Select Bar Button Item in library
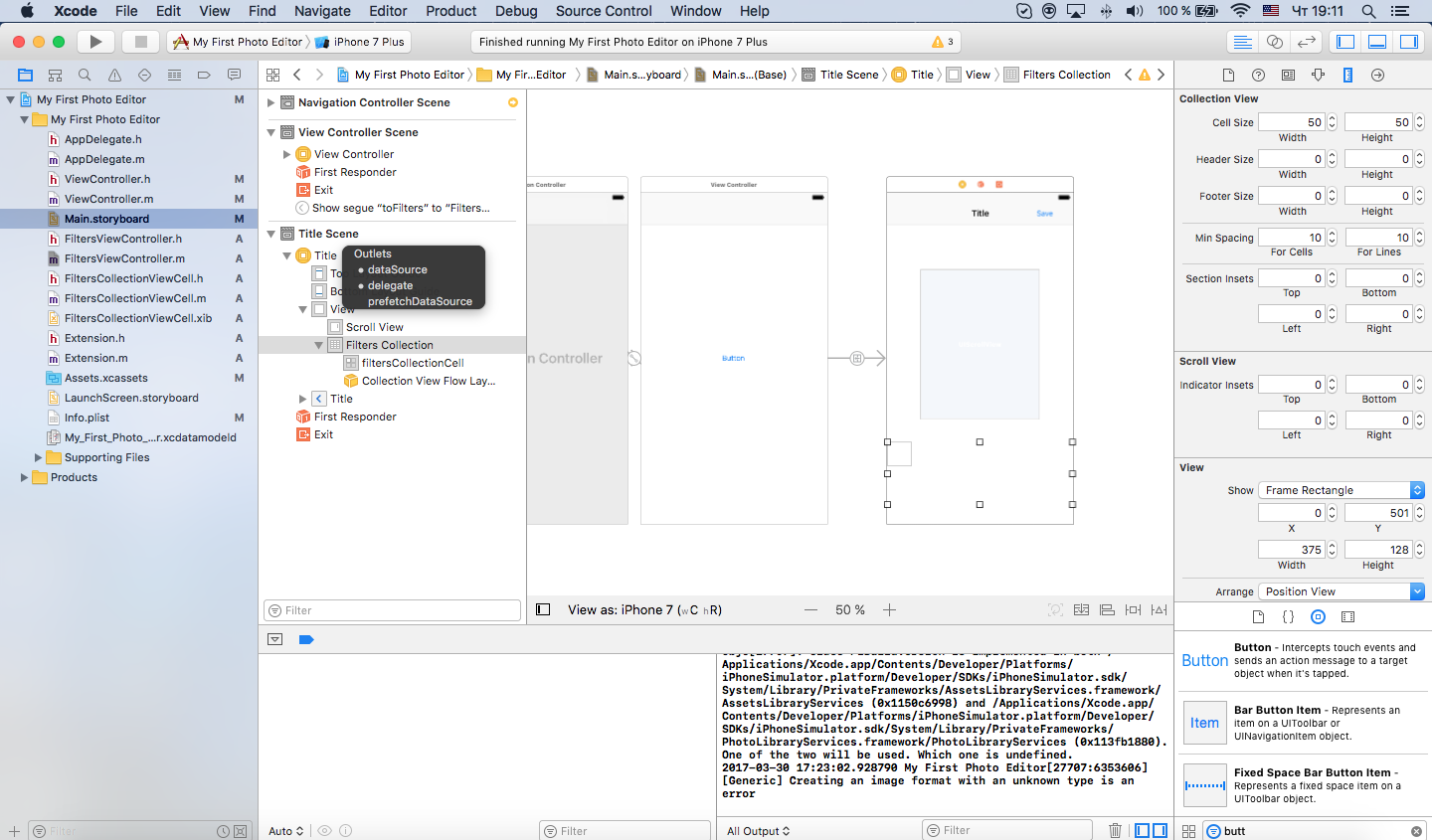The width and height of the screenshot is (1432, 840). [x=1304, y=723]
